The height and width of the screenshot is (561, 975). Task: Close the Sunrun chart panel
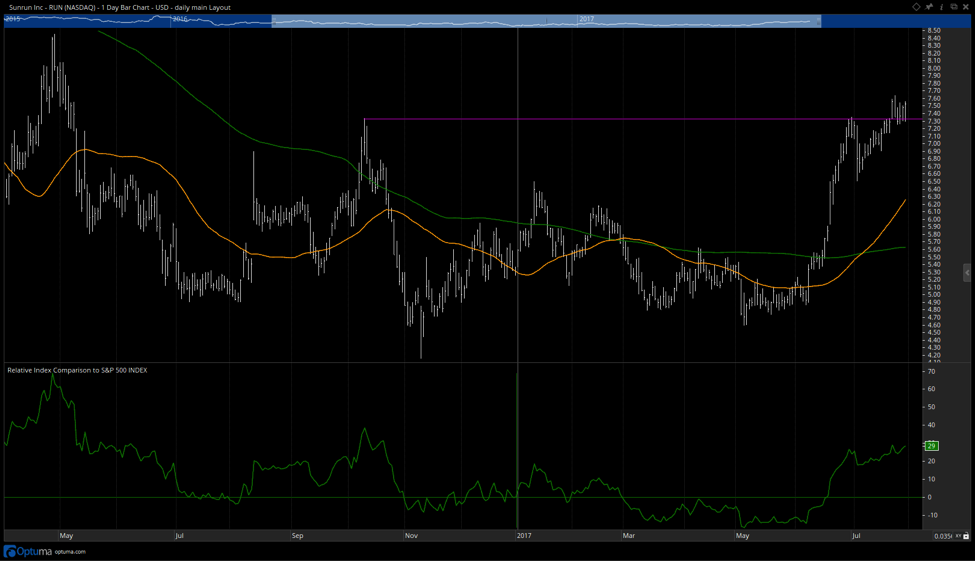click(966, 7)
